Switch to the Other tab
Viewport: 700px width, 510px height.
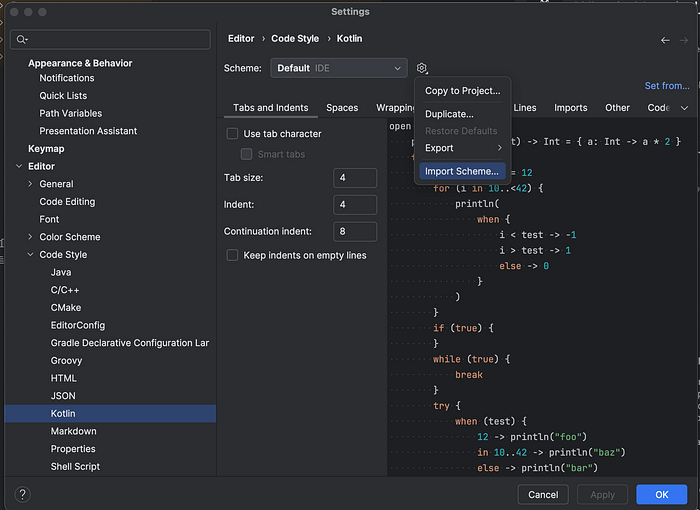(617, 108)
